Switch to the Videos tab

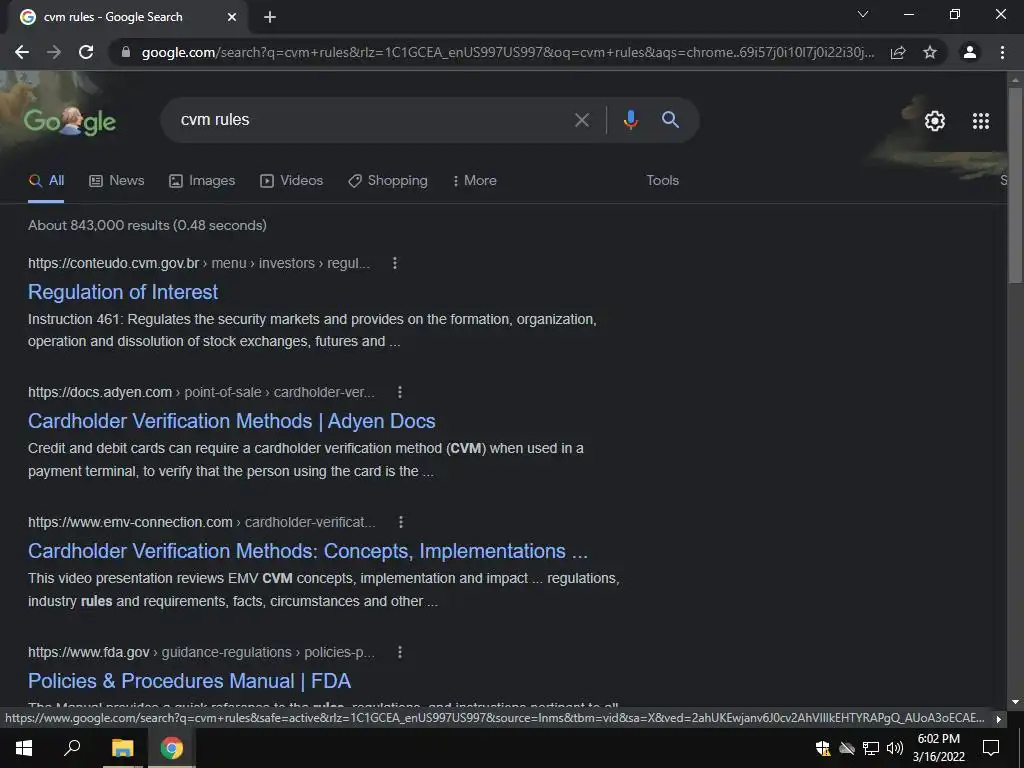click(x=291, y=180)
